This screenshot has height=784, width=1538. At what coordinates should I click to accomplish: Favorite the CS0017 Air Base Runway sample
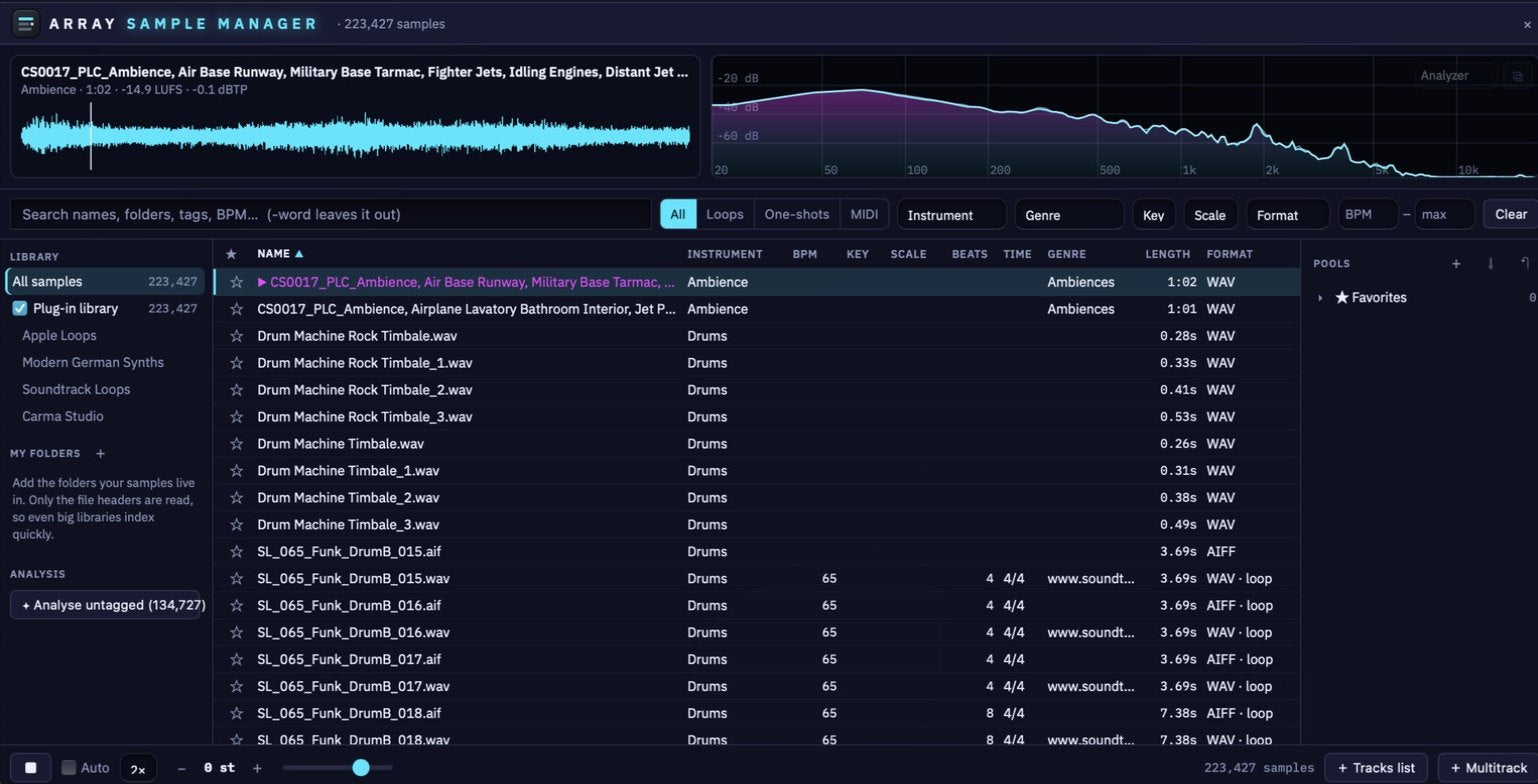[x=236, y=282]
